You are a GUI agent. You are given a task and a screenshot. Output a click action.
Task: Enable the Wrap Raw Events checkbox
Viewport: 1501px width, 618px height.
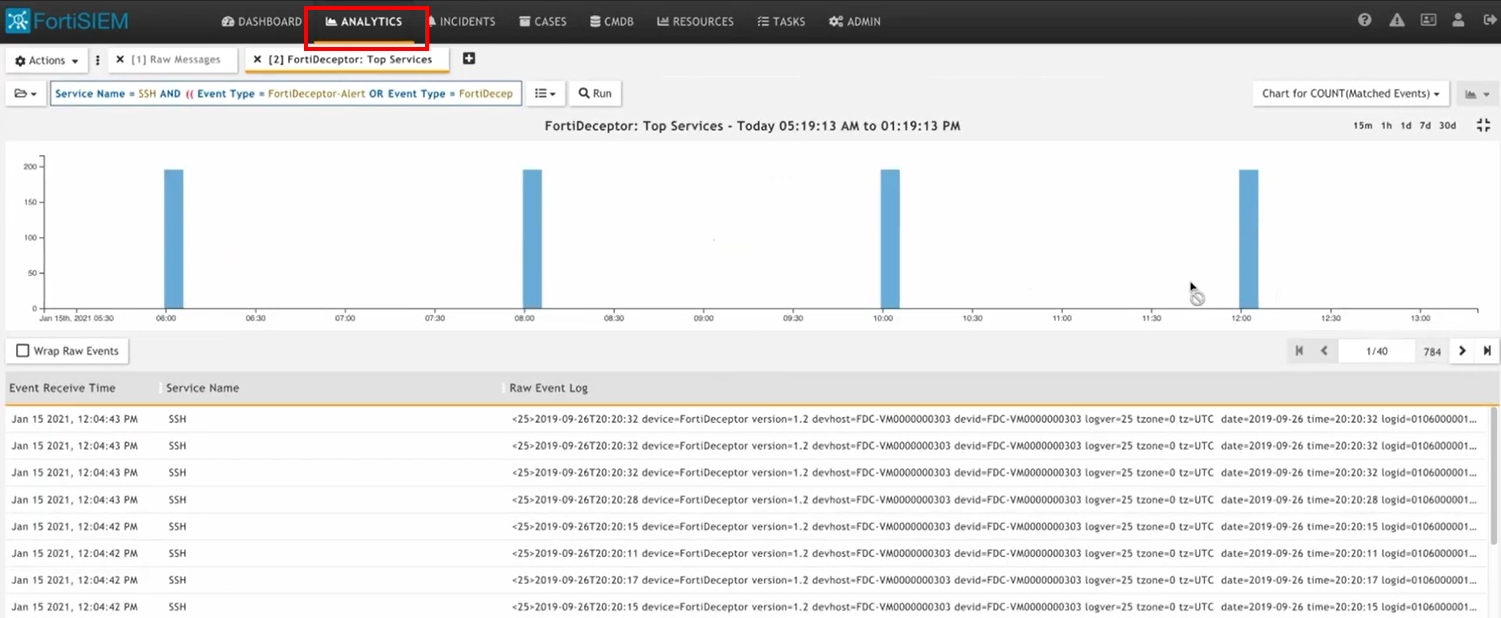click(x=23, y=351)
